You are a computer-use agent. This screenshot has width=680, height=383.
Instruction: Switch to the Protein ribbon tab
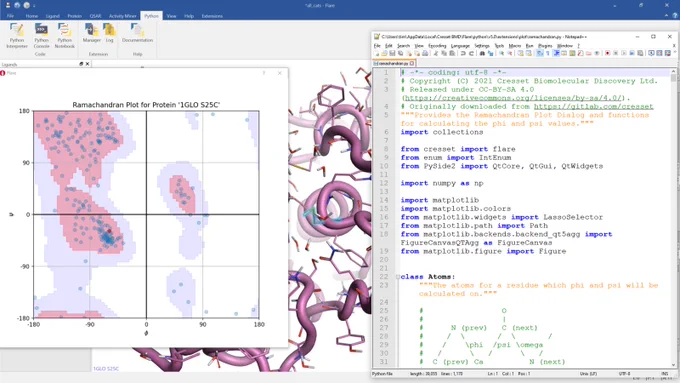(75, 16)
